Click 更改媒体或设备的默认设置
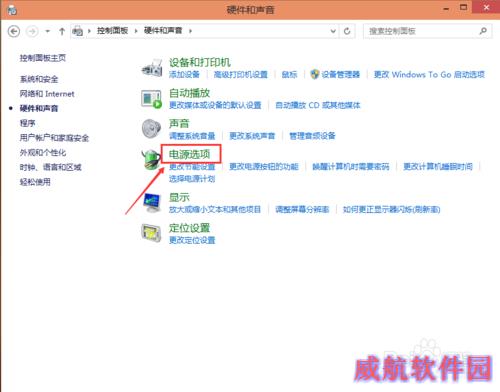The image size is (500, 392). pyautogui.click(x=215, y=105)
